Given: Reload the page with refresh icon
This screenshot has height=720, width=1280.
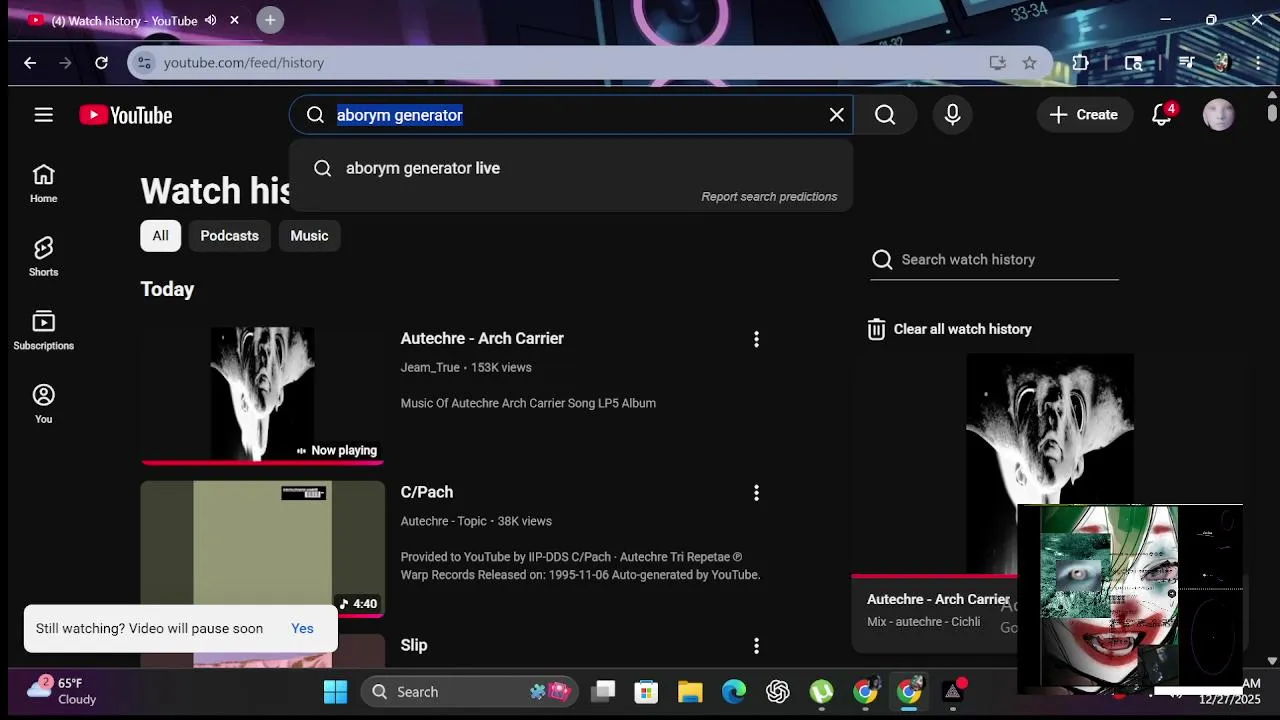Looking at the screenshot, I should click(101, 62).
